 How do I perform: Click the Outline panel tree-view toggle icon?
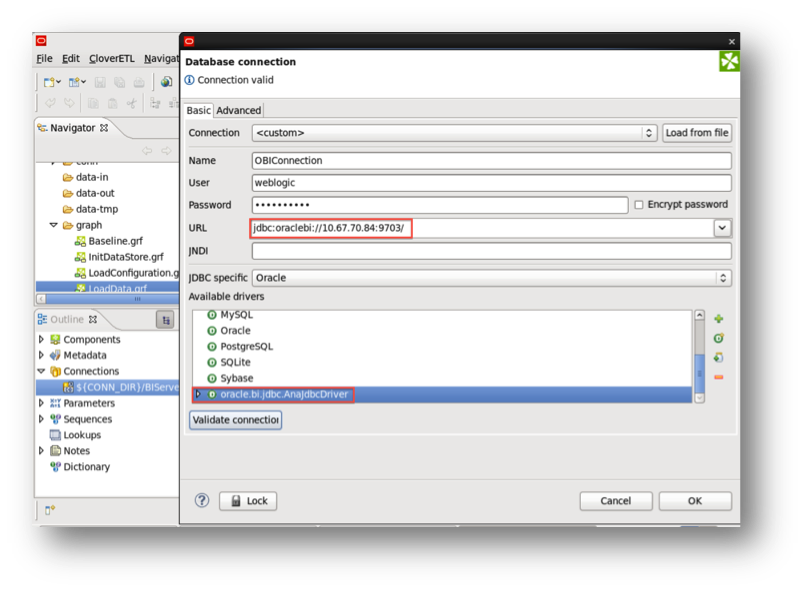click(165, 320)
